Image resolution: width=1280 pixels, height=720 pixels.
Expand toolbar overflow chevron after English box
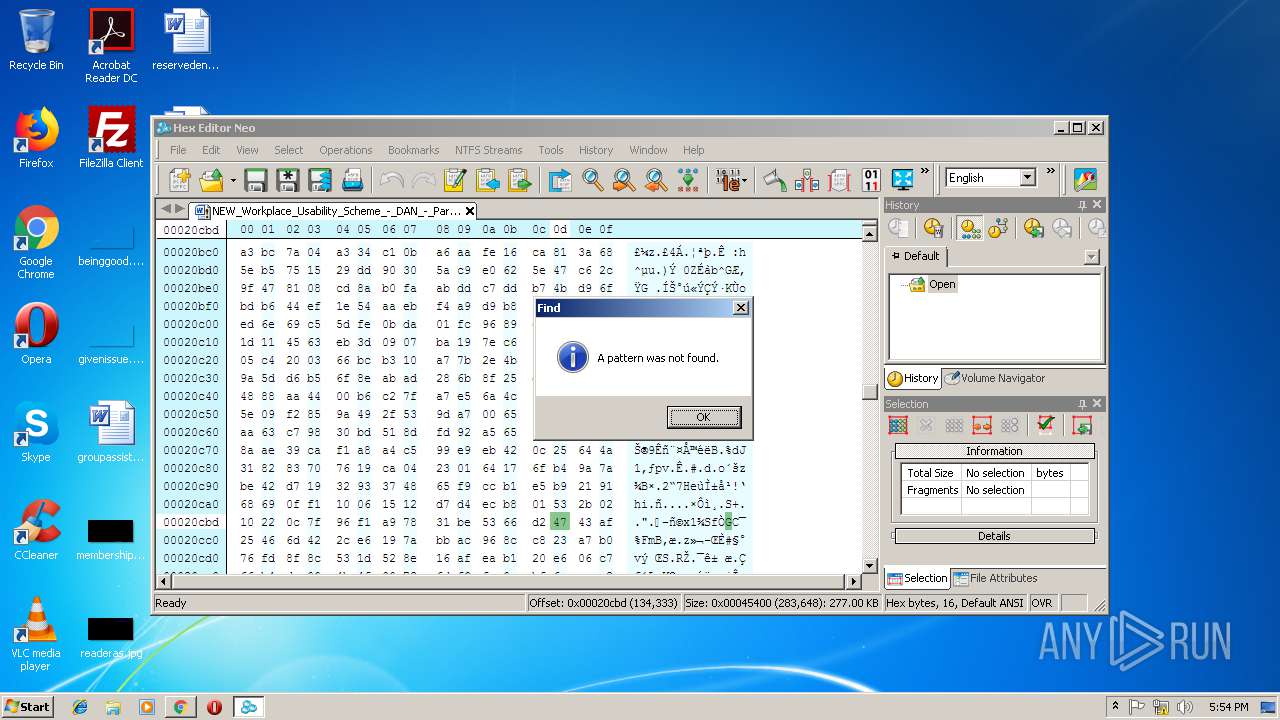(1050, 172)
